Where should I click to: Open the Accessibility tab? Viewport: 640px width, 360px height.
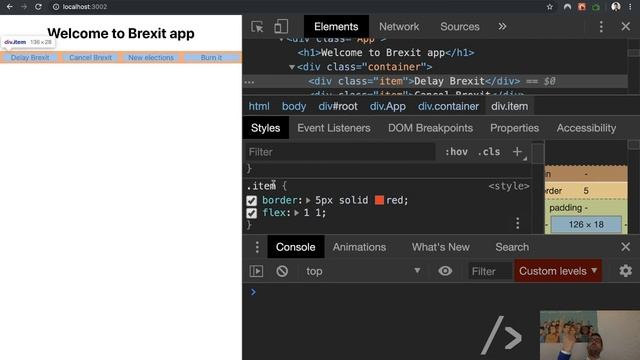(x=586, y=128)
